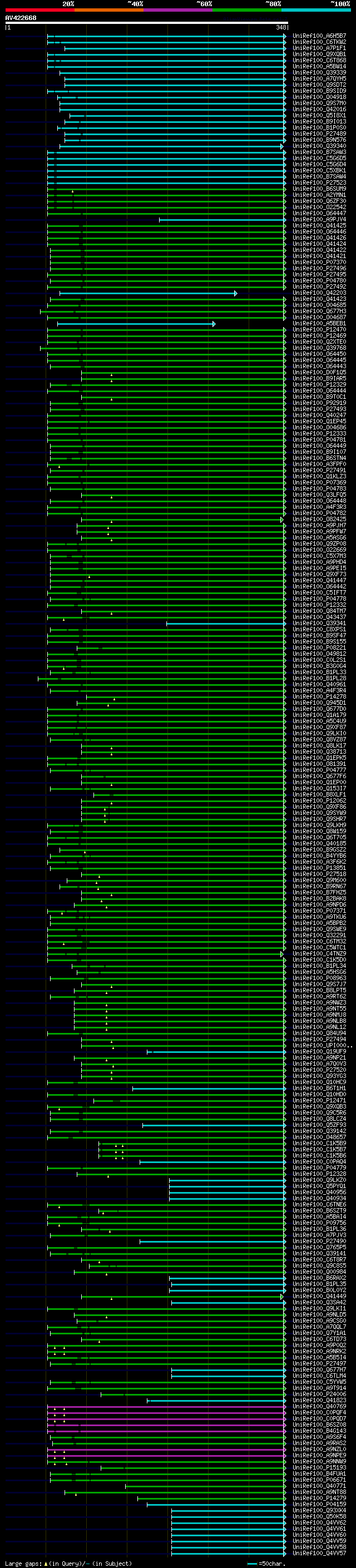
Task: Open the UniRef100_P08963 hit
Action: click(x=319, y=977)
